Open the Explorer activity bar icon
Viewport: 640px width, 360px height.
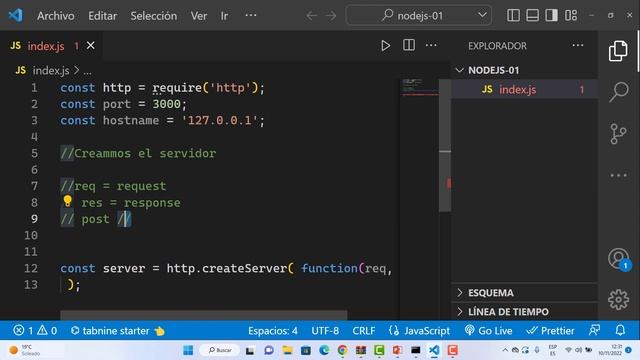(x=618, y=51)
